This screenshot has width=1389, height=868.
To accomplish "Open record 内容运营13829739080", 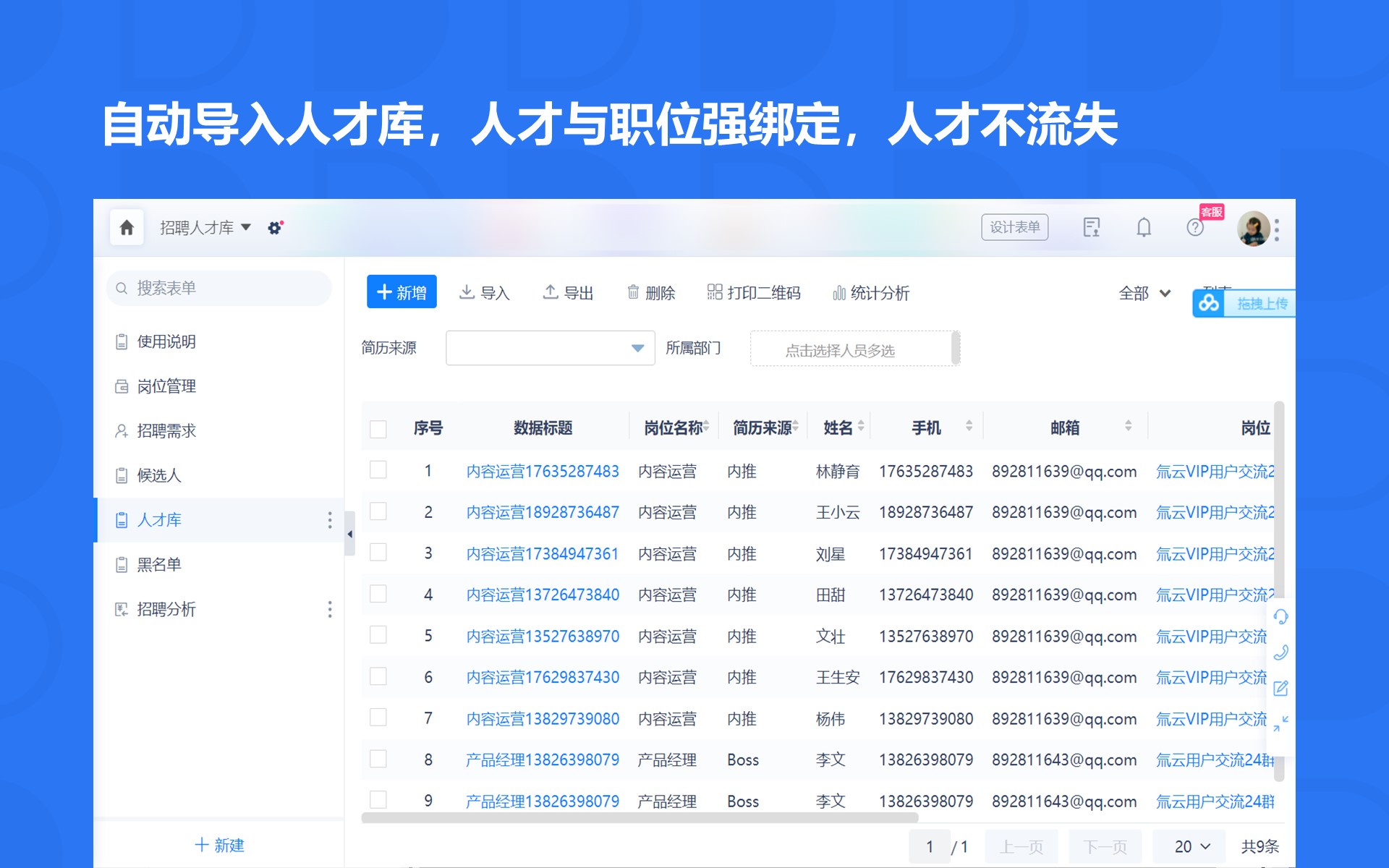I will tap(543, 719).
